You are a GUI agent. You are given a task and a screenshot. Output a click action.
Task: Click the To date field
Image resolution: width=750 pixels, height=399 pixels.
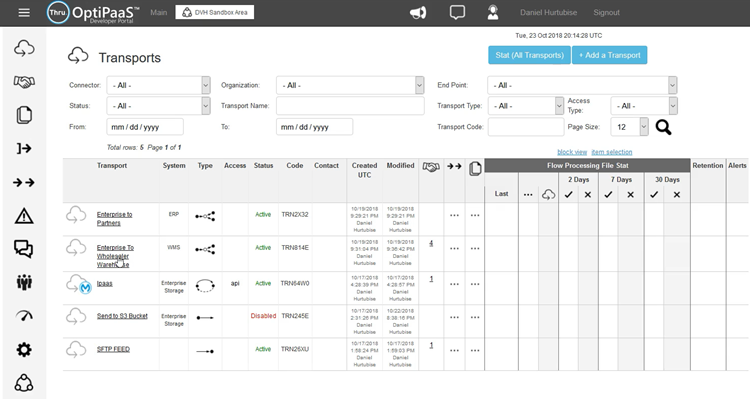[314, 127]
